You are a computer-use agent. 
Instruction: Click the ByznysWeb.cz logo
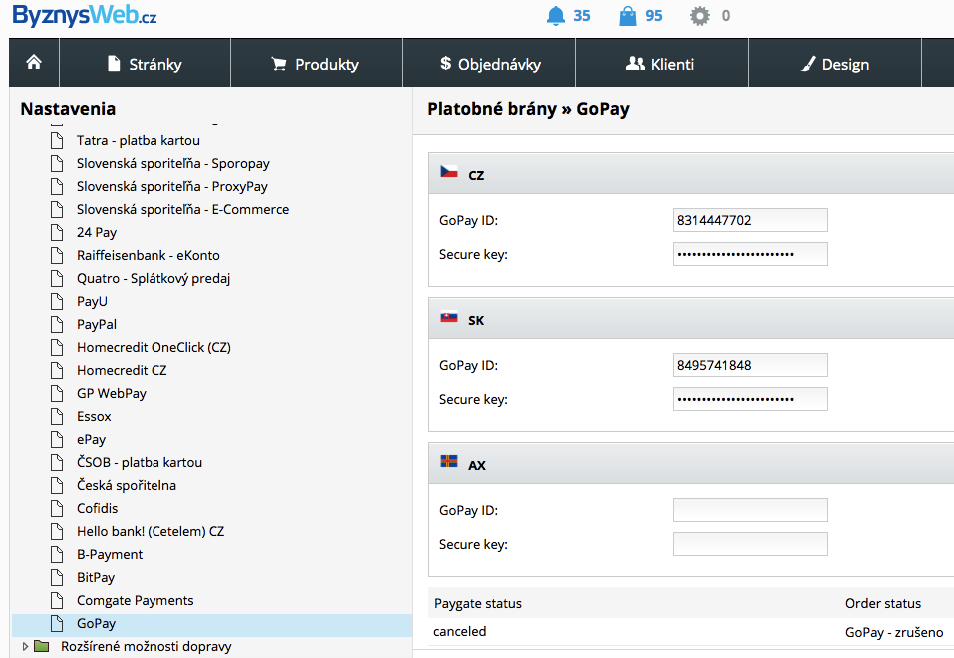(x=84, y=17)
